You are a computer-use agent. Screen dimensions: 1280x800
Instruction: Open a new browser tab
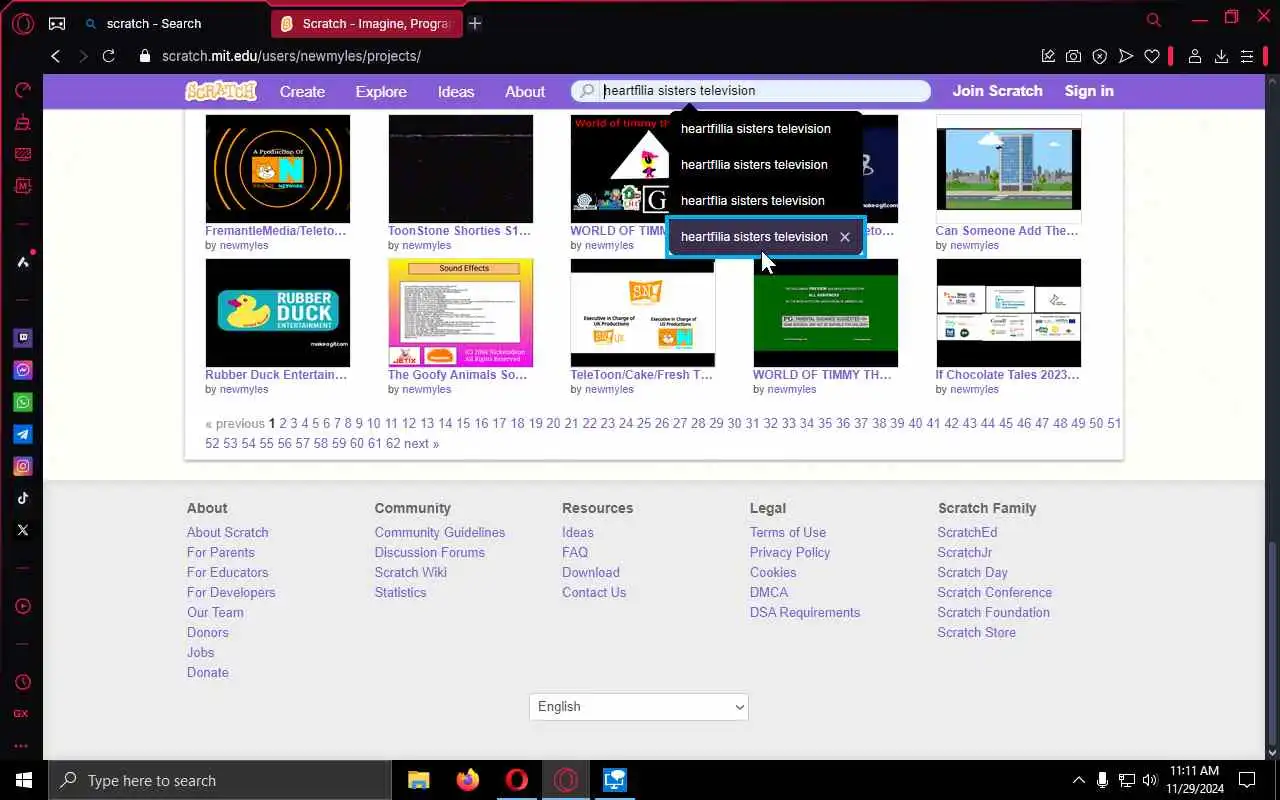pos(475,23)
